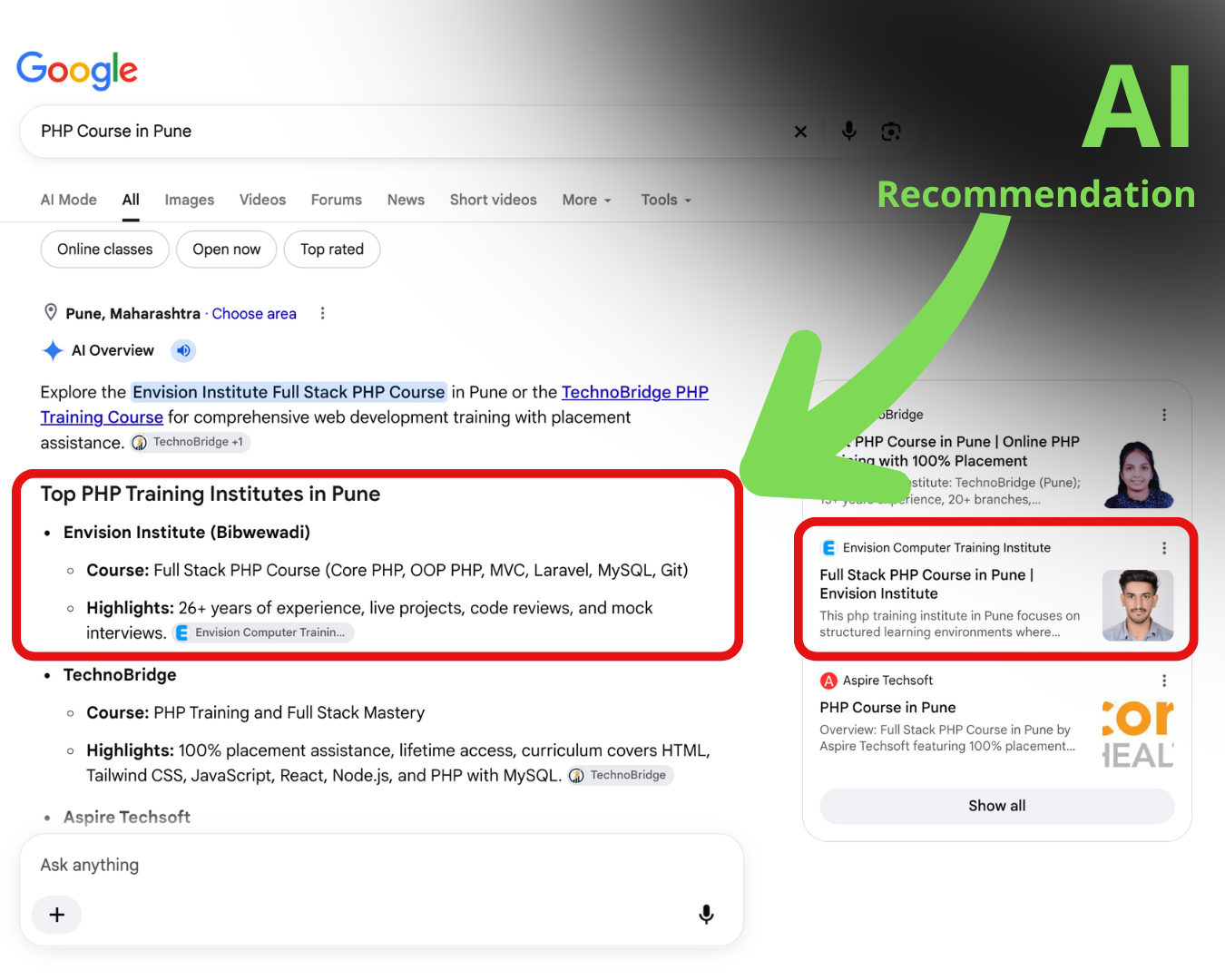Viewport: 1225px width, 980px height.
Task: Switch to Videos tab
Action: [262, 200]
